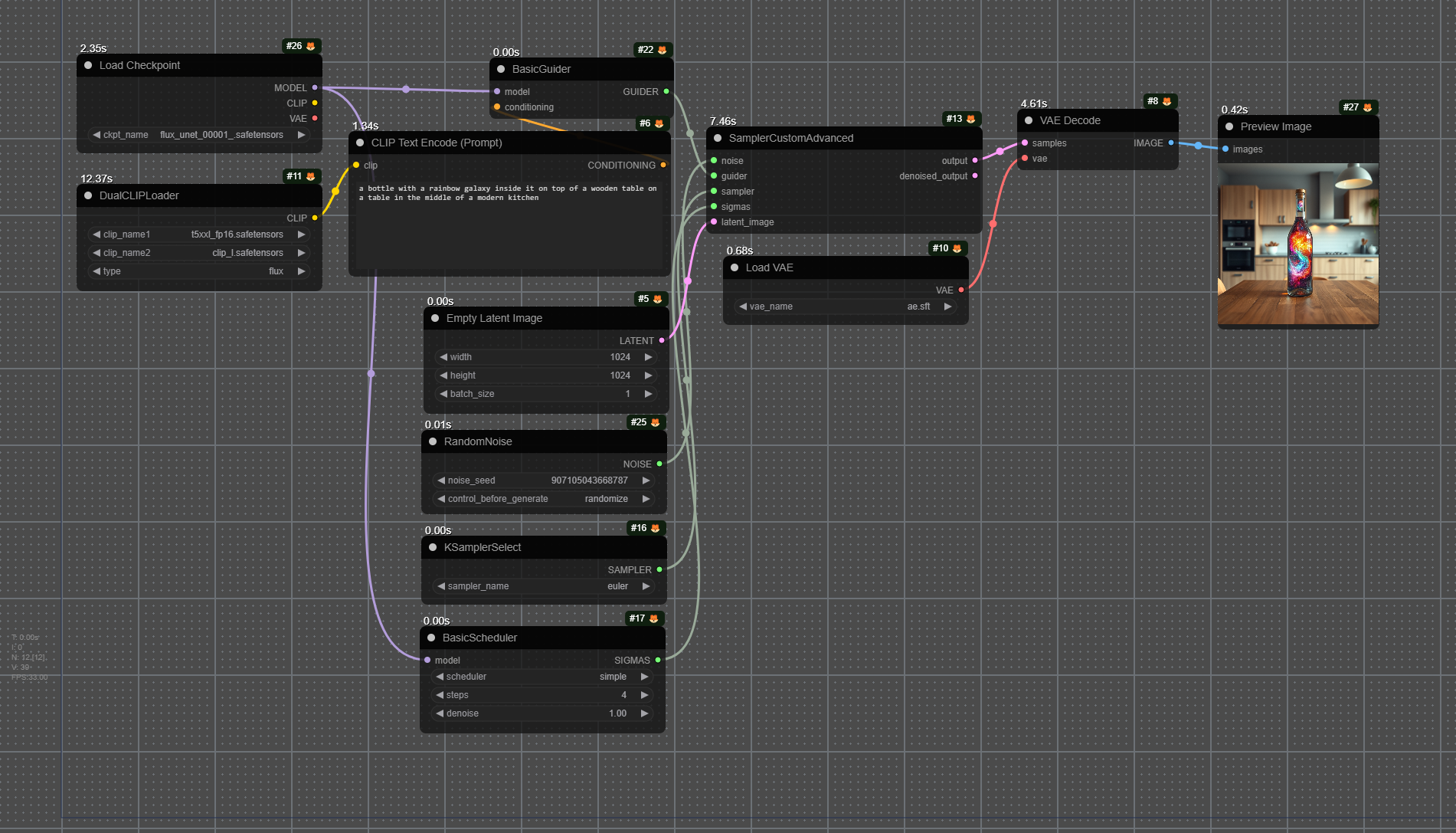This screenshot has height=833, width=1456.
Task: Click the MODEL output socket on Load Checkpoint
Action: pyautogui.click(x=315, y=88)
